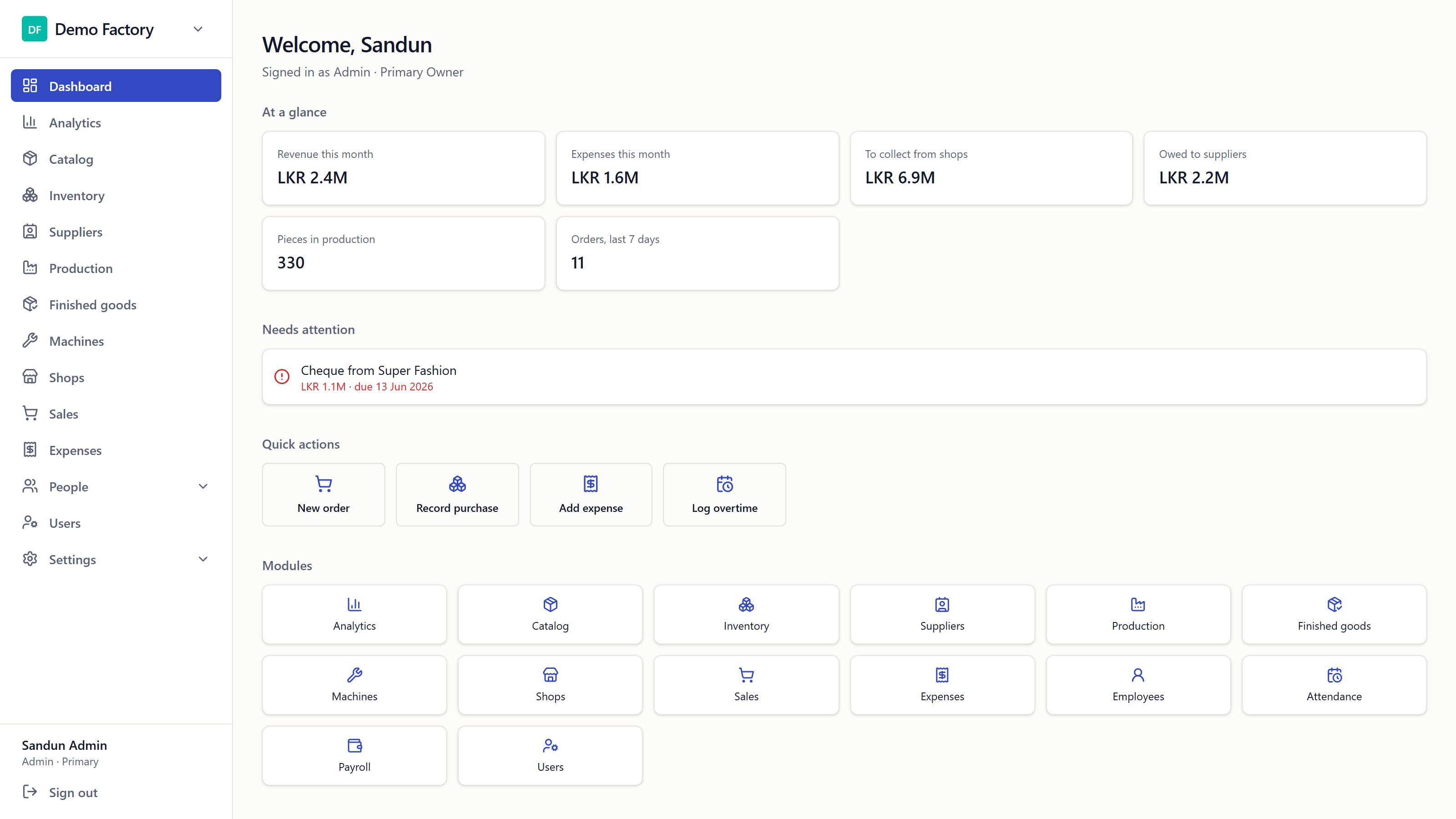Screen dimensions: 1456x819
Task: Select Finished goods in the sidebar
Action: coord(116,304)
